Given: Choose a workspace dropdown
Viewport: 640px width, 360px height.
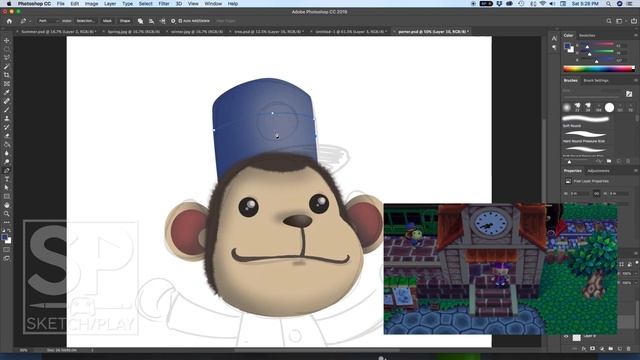Looking at the screenshot, I should pos(620,21).
